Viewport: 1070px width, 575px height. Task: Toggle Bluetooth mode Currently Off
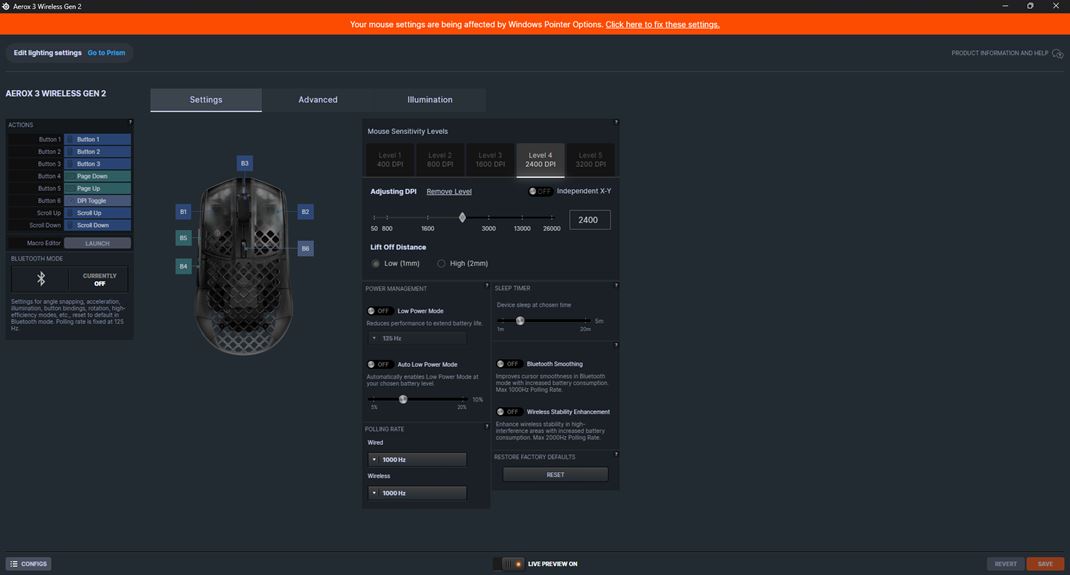[99, 279]
